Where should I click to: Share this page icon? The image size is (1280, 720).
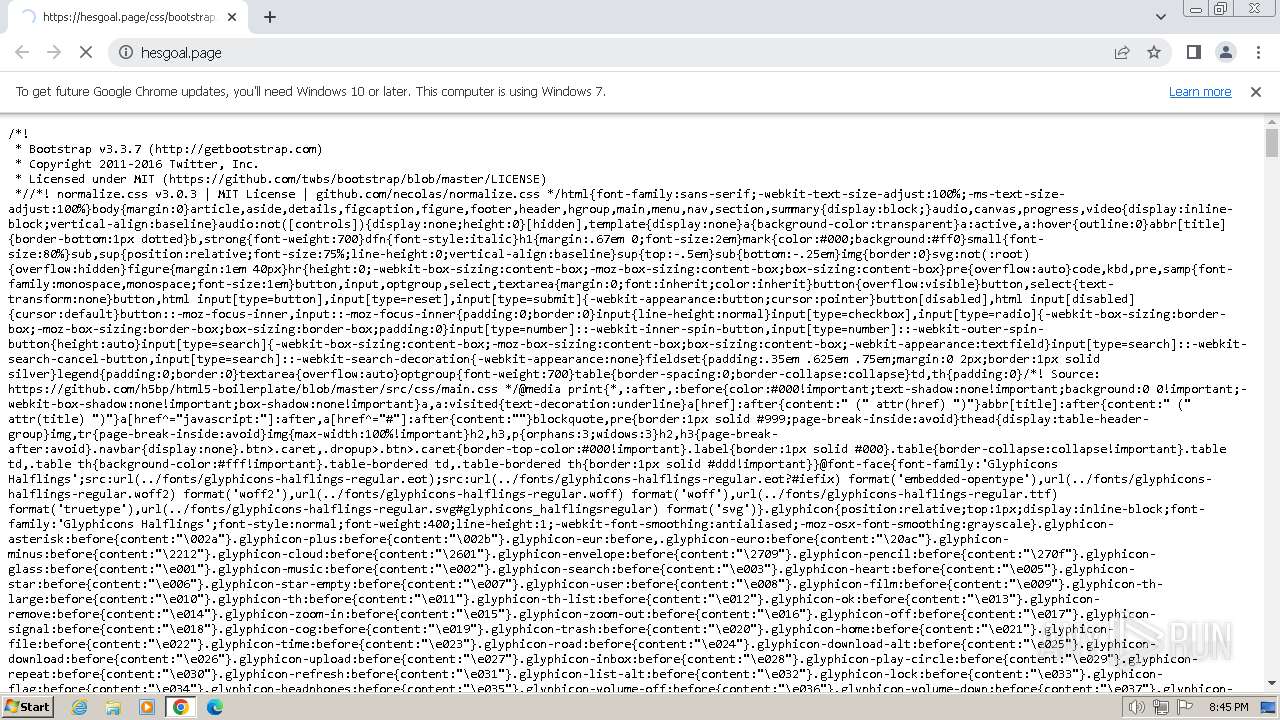point(1122,52)
